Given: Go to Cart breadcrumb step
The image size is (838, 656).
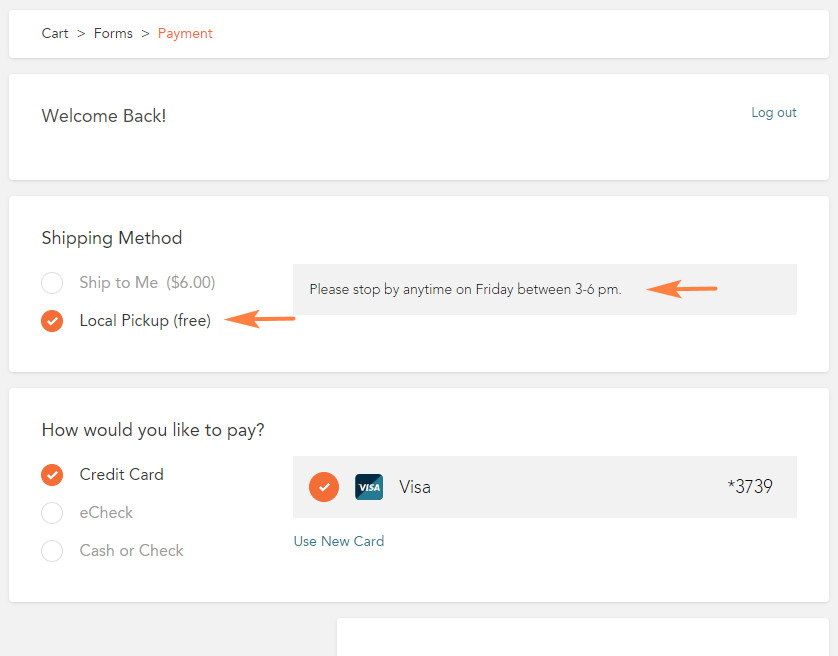Looking at the screenshot, I should pyautogui.click(x=55, y=33).
